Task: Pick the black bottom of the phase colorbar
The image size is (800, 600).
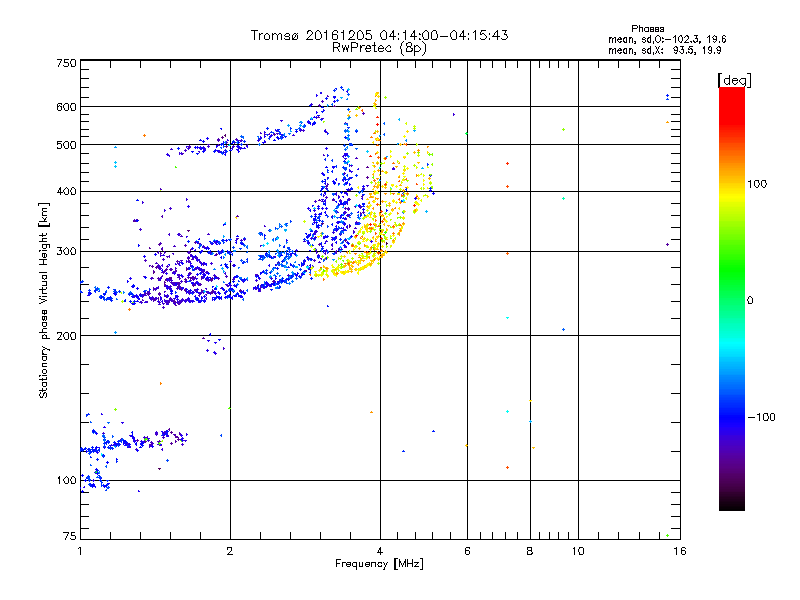Action: click(732, 504)
